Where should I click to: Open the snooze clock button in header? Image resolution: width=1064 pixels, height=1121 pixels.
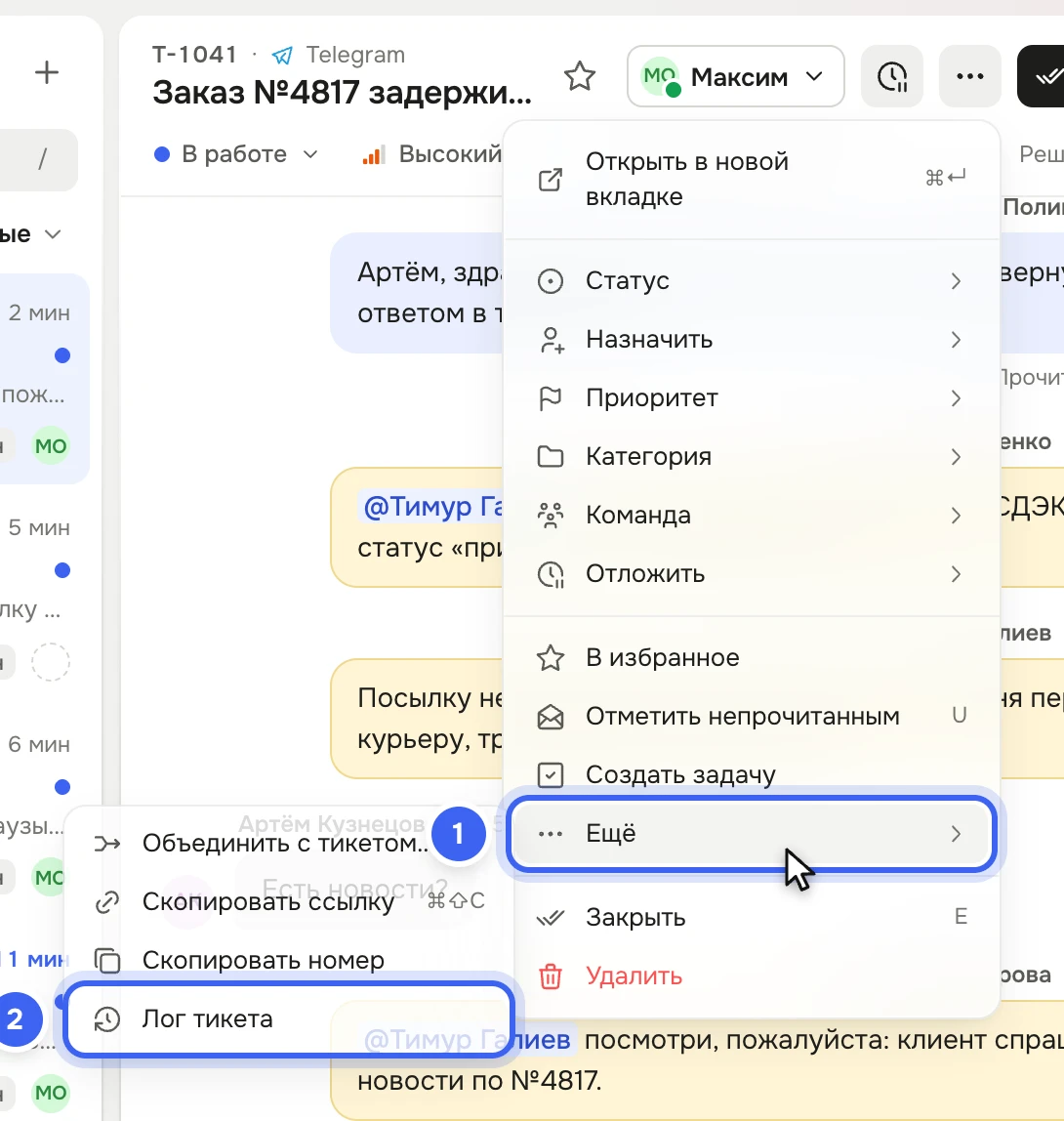[892, 76]
